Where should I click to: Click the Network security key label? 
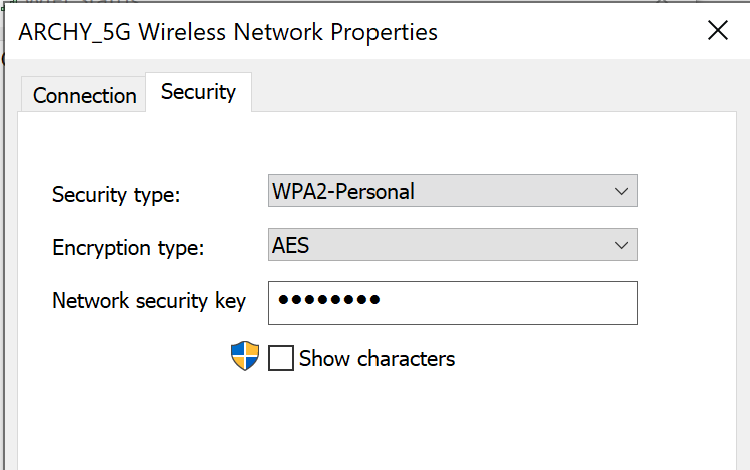coord(149,301)
